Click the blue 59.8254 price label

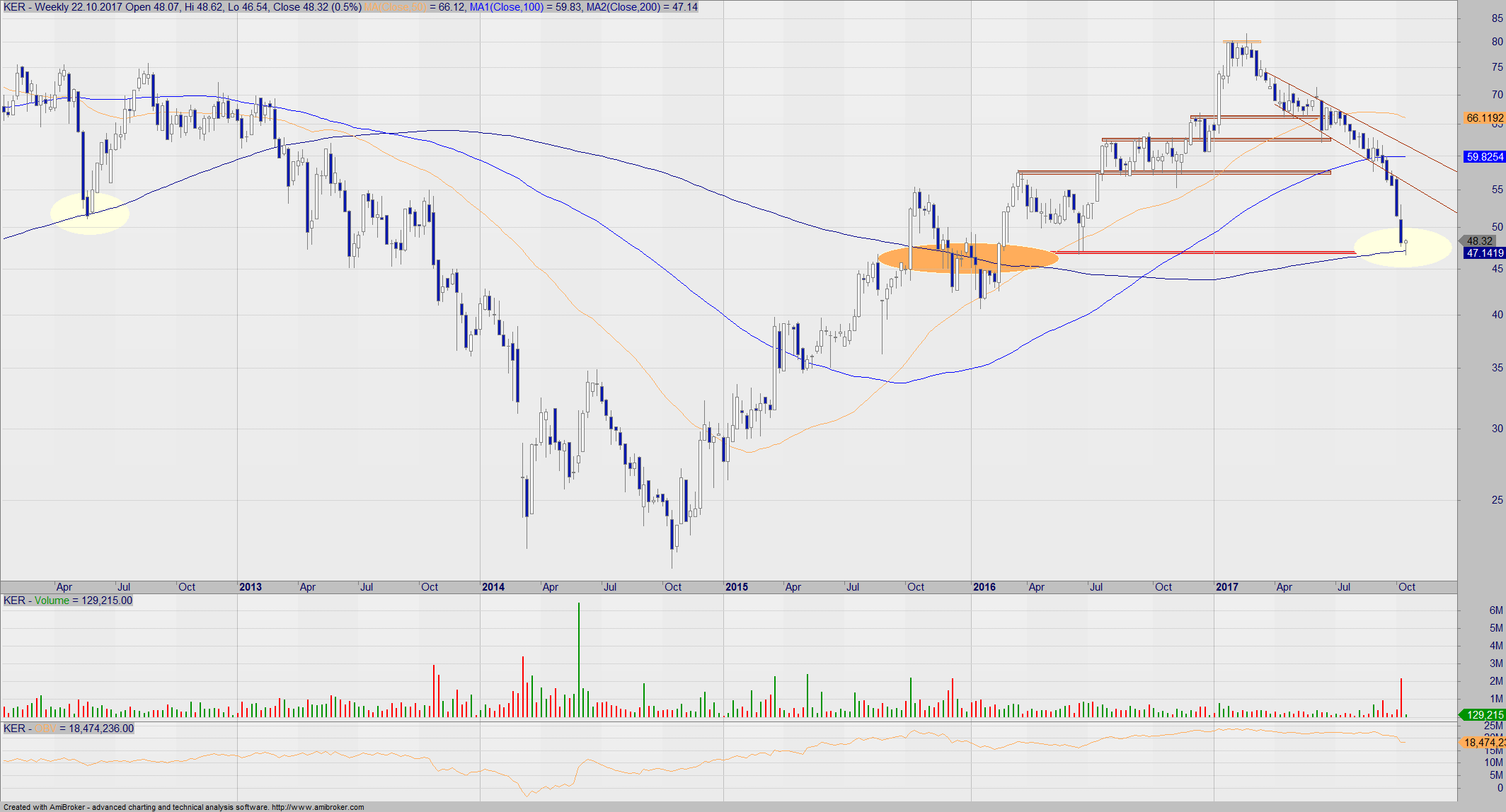pos(1484,157)
